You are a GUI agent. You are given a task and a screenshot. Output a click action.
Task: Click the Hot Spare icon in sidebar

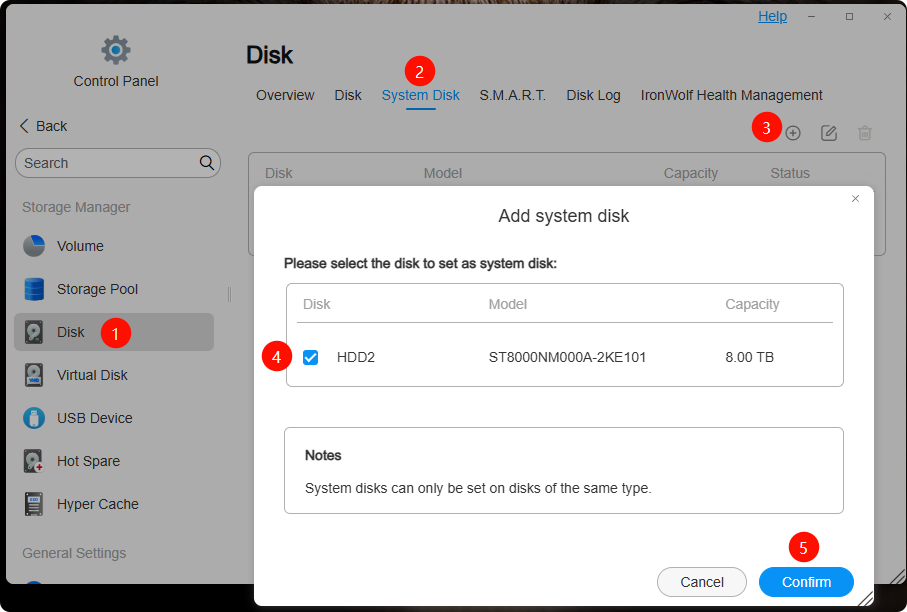tap(34, 461)
